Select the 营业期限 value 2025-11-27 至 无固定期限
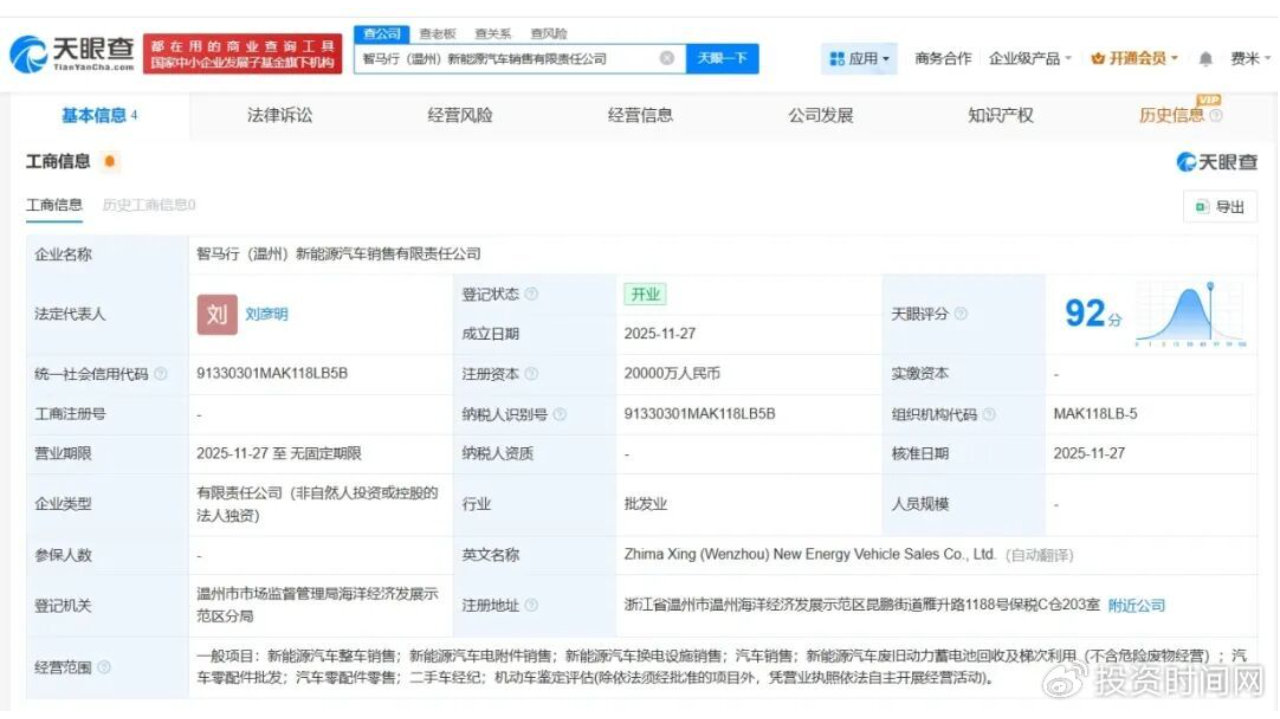 pyautogui.click(x=280, y=453)
